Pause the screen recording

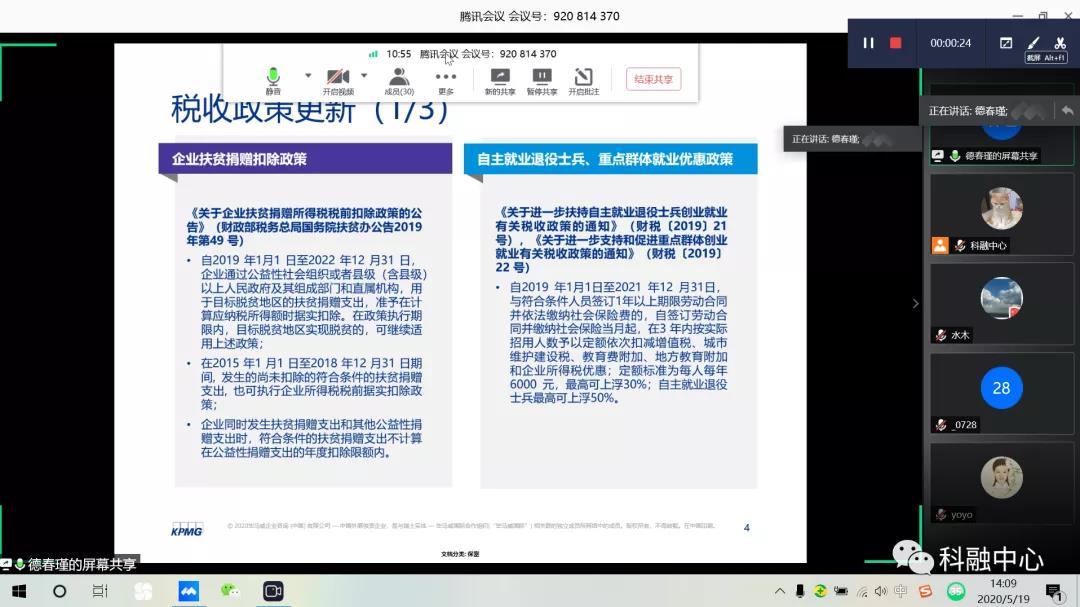[868, 43]
